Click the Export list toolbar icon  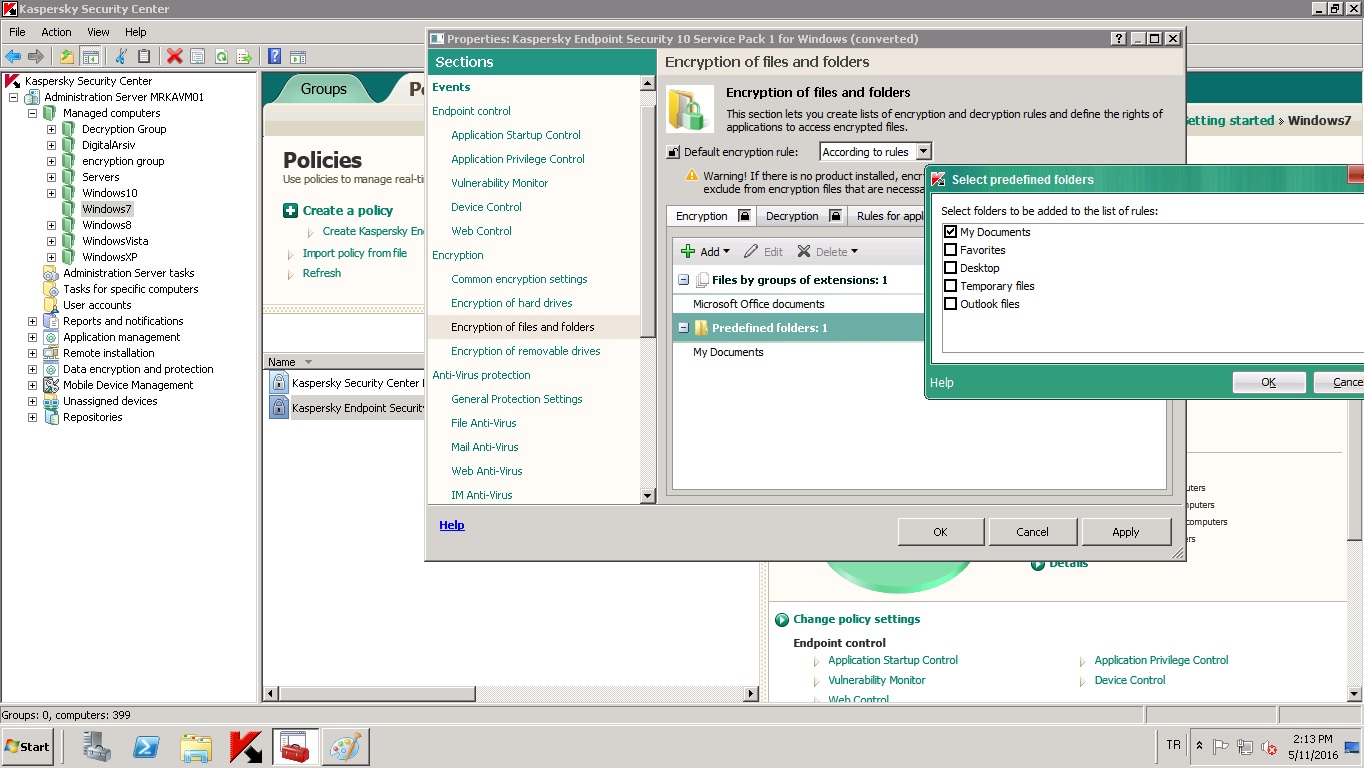(x=243, y=56)
